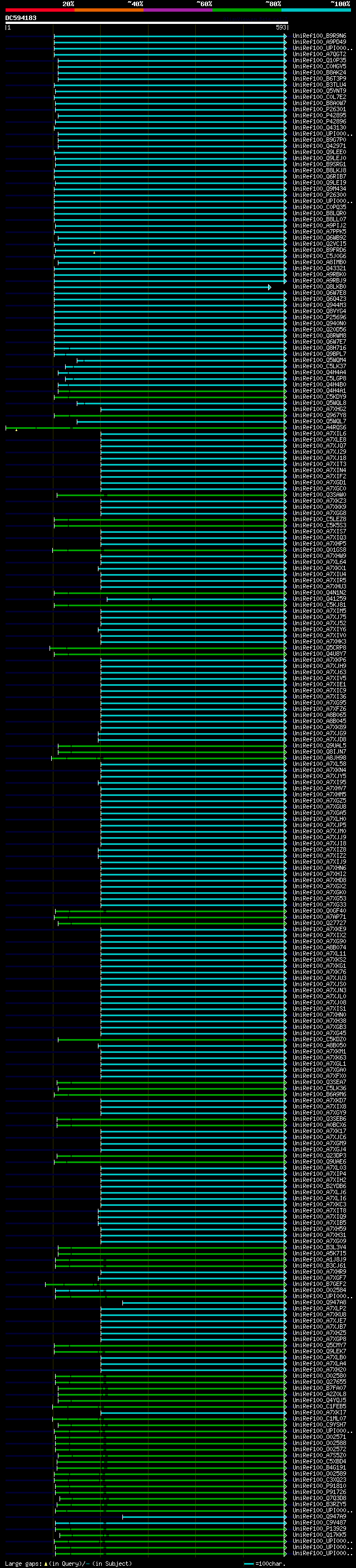Select hit label UniRef100_Q8LKB0
Screen dimensions: 356x1568
click(319, 286)
